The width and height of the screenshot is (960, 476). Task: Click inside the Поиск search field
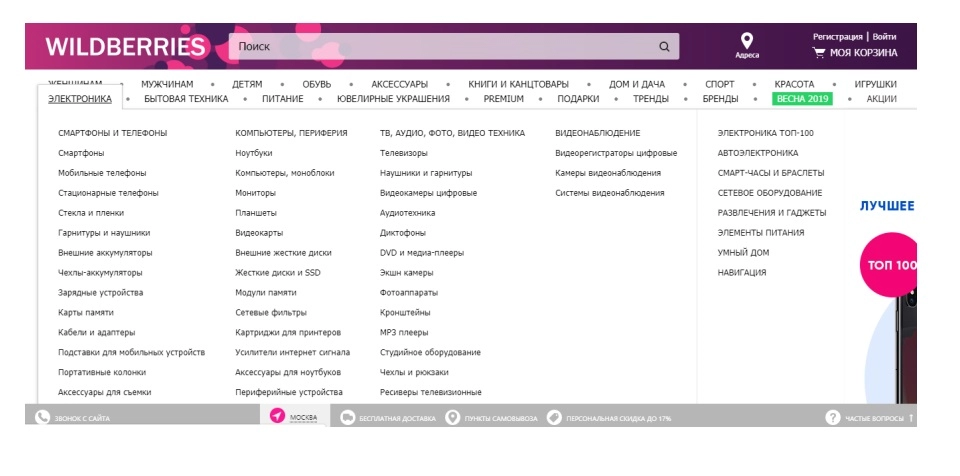tap(454, 47)
